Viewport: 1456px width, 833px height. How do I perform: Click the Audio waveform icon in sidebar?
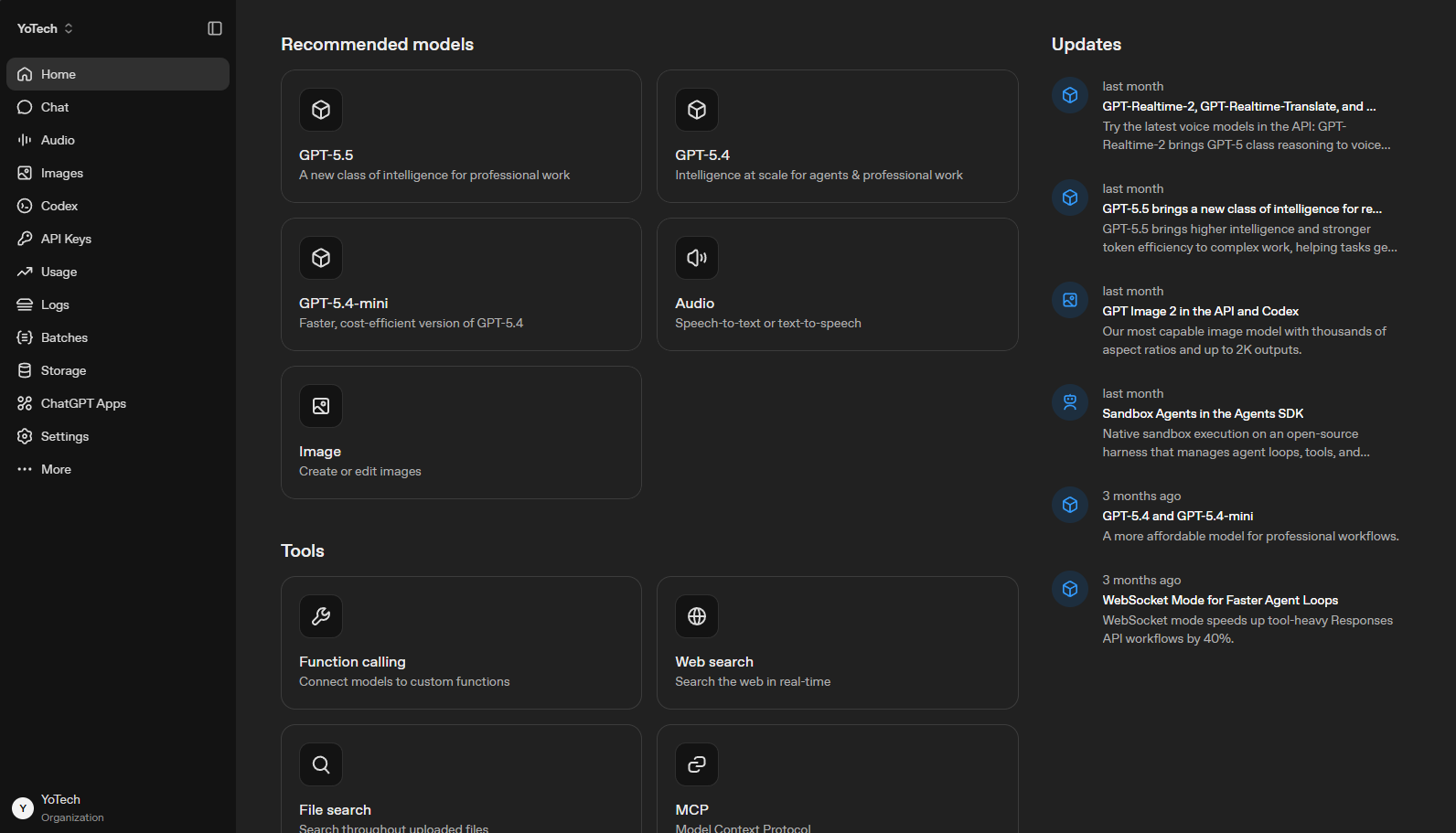tap(25, 140)
